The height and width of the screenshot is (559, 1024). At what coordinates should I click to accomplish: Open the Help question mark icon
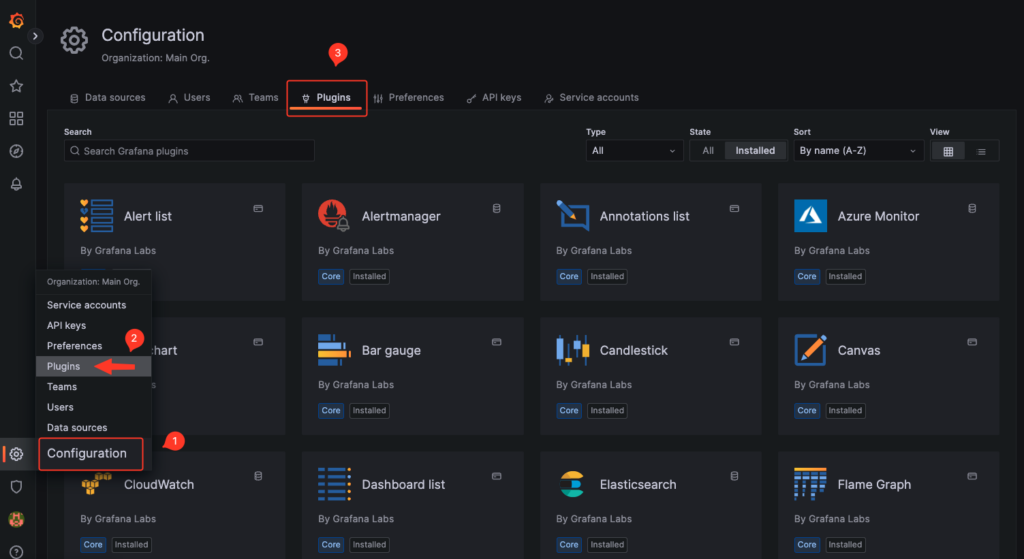16,552
